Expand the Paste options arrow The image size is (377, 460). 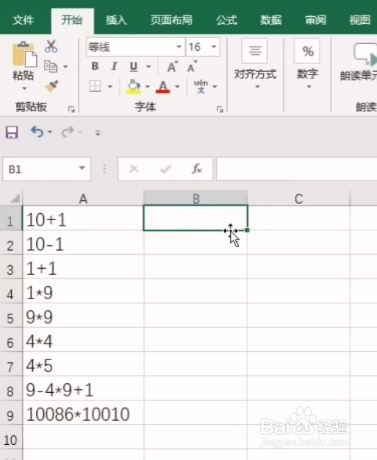click(24, 88)
